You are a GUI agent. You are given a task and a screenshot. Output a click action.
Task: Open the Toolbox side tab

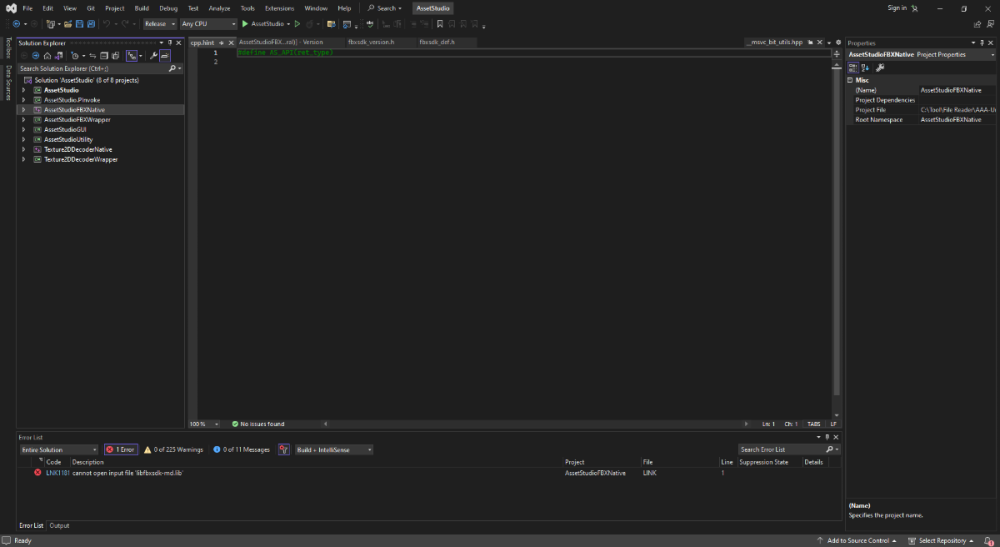pos(8,48)
